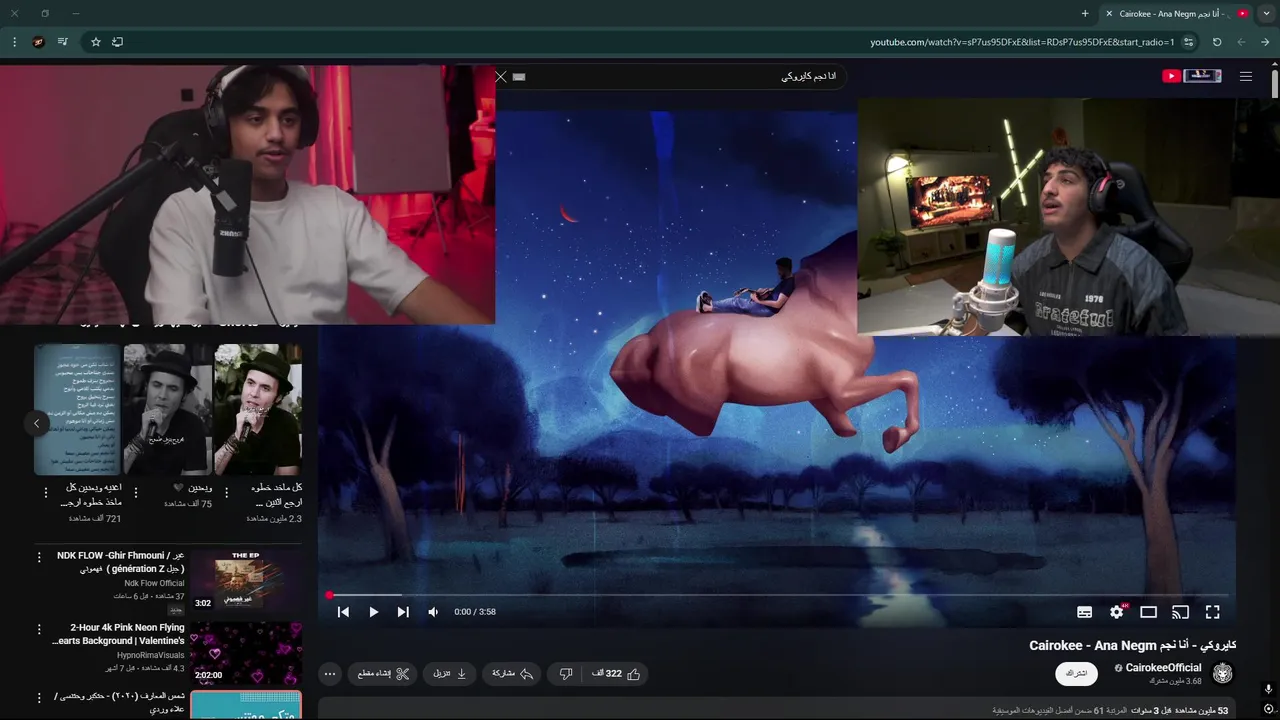Create a clip with the scissors button

coord(384,674)
